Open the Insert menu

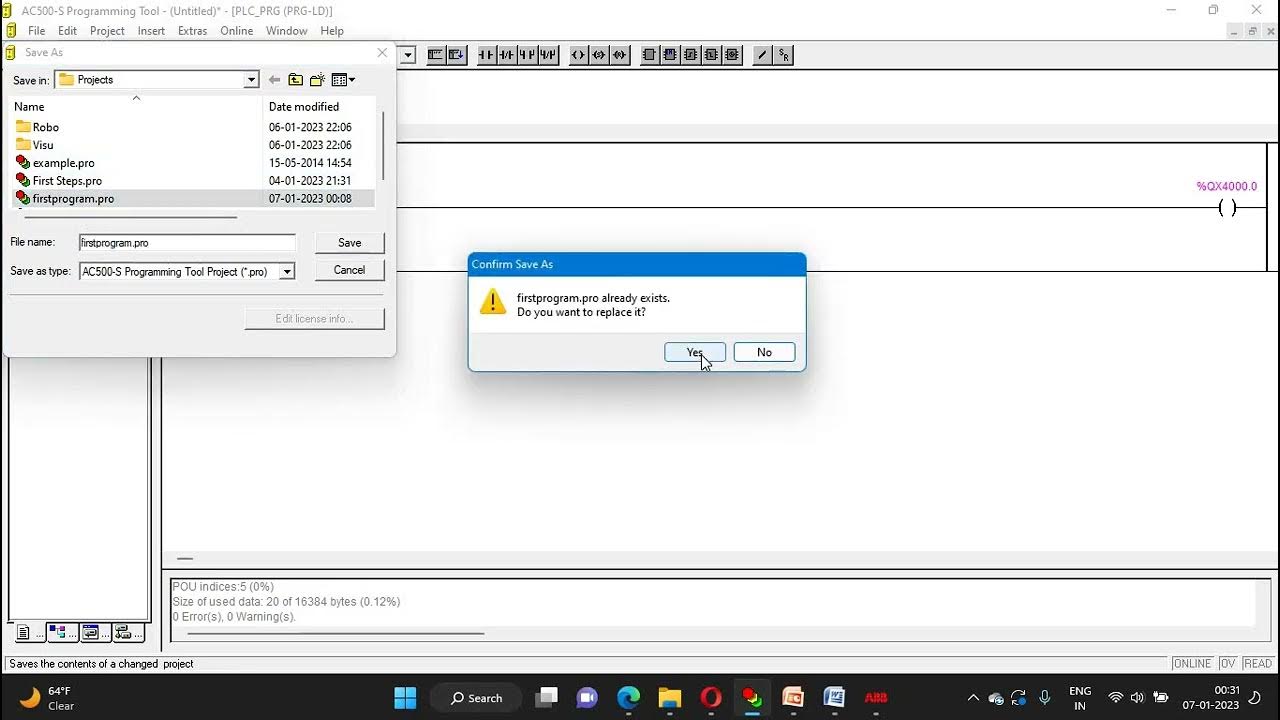(x=151, y=31)
